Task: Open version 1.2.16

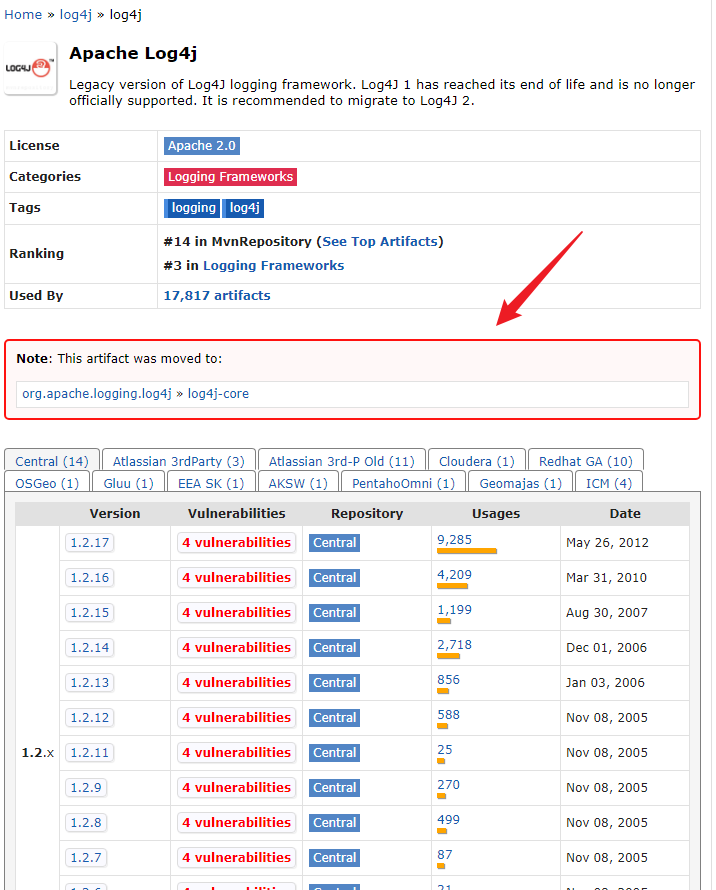Action: (90, 578)
